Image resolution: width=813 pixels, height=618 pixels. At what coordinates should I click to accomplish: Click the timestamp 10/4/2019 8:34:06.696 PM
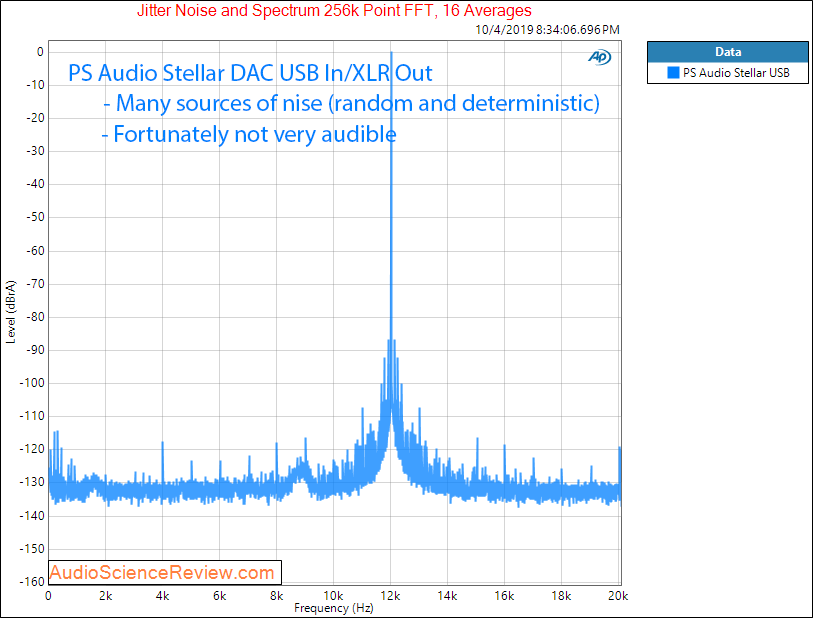pyautogui.click(x=548, y=30)
